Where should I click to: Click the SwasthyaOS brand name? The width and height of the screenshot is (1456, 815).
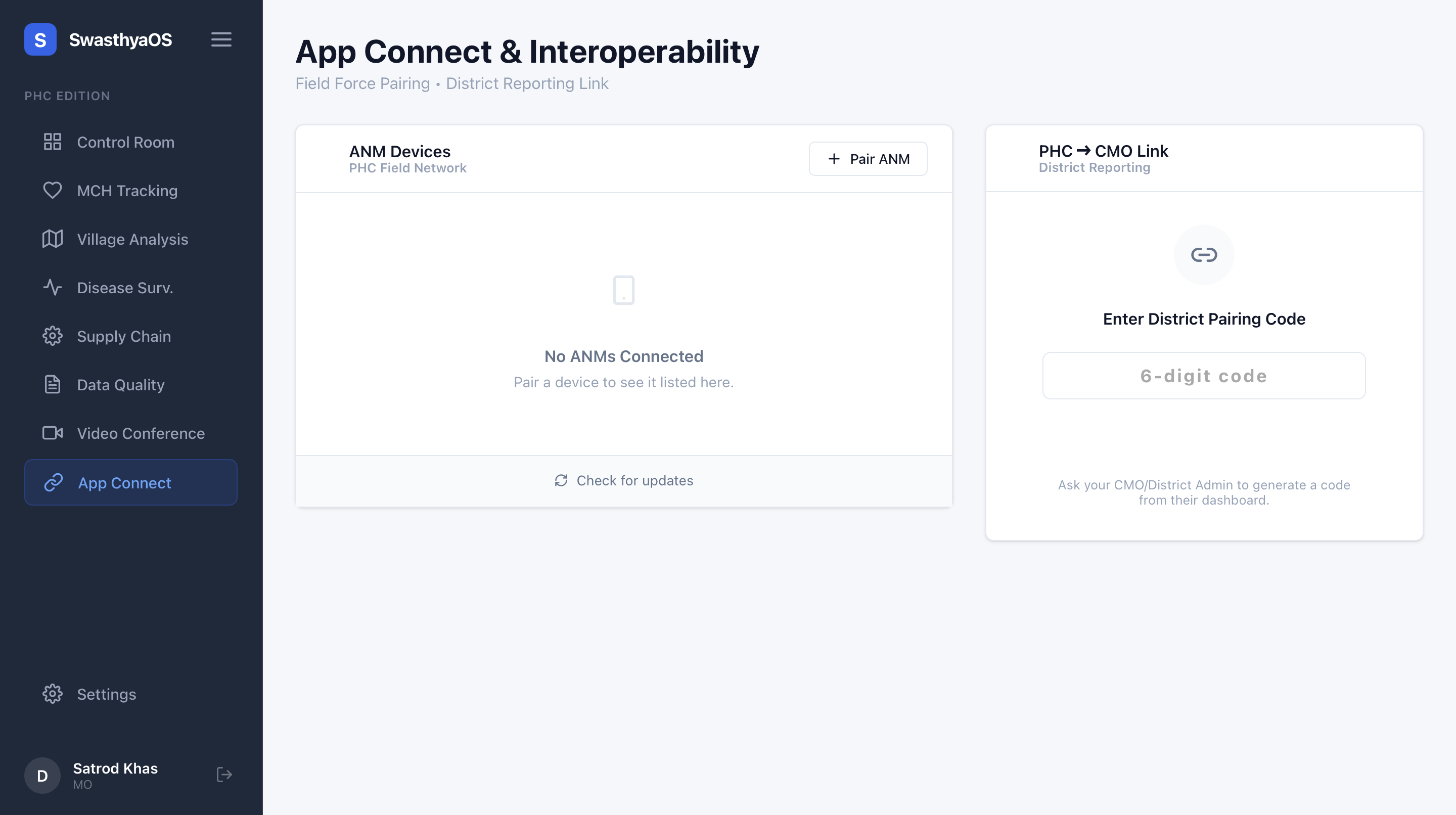(120, 39)
